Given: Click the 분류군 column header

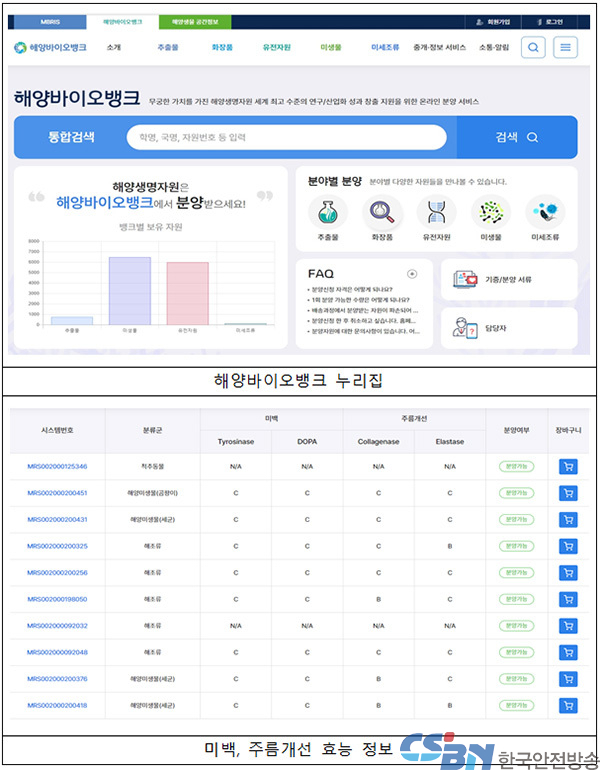Looking at the screenshot, I should tap(153, 431).
